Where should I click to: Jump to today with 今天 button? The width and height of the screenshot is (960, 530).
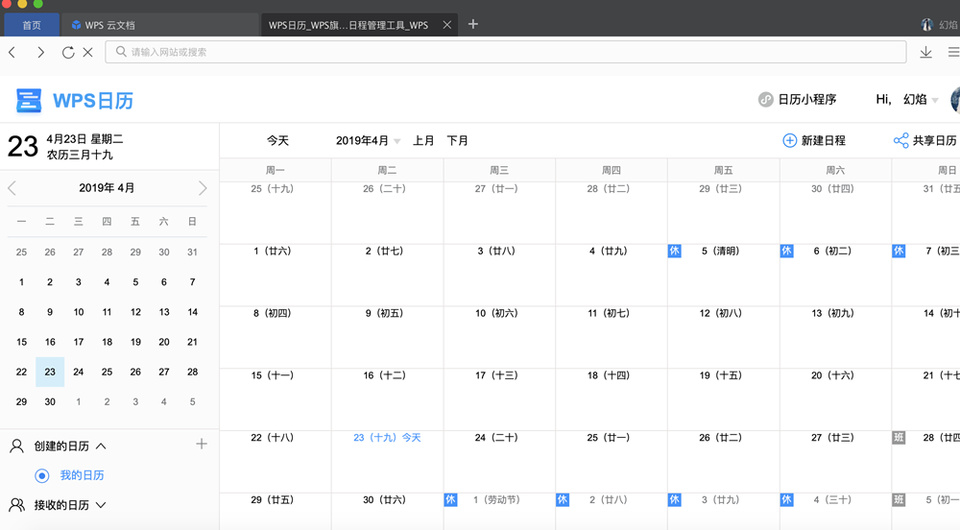(277, 141)
